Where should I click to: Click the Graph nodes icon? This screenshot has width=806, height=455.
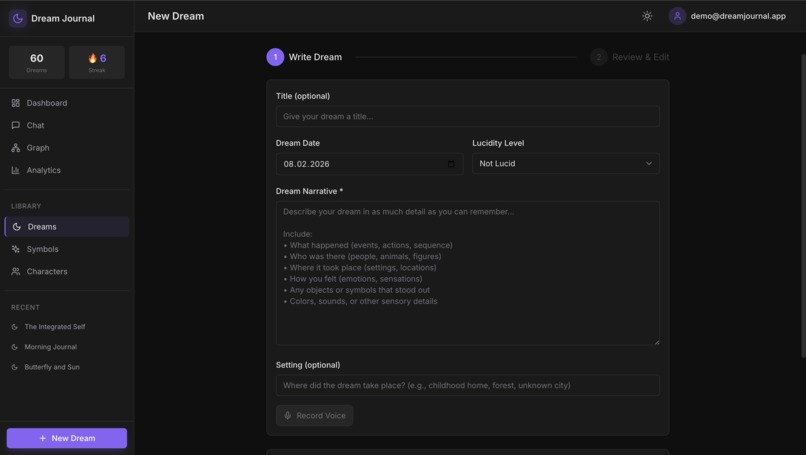pos(15,148)
